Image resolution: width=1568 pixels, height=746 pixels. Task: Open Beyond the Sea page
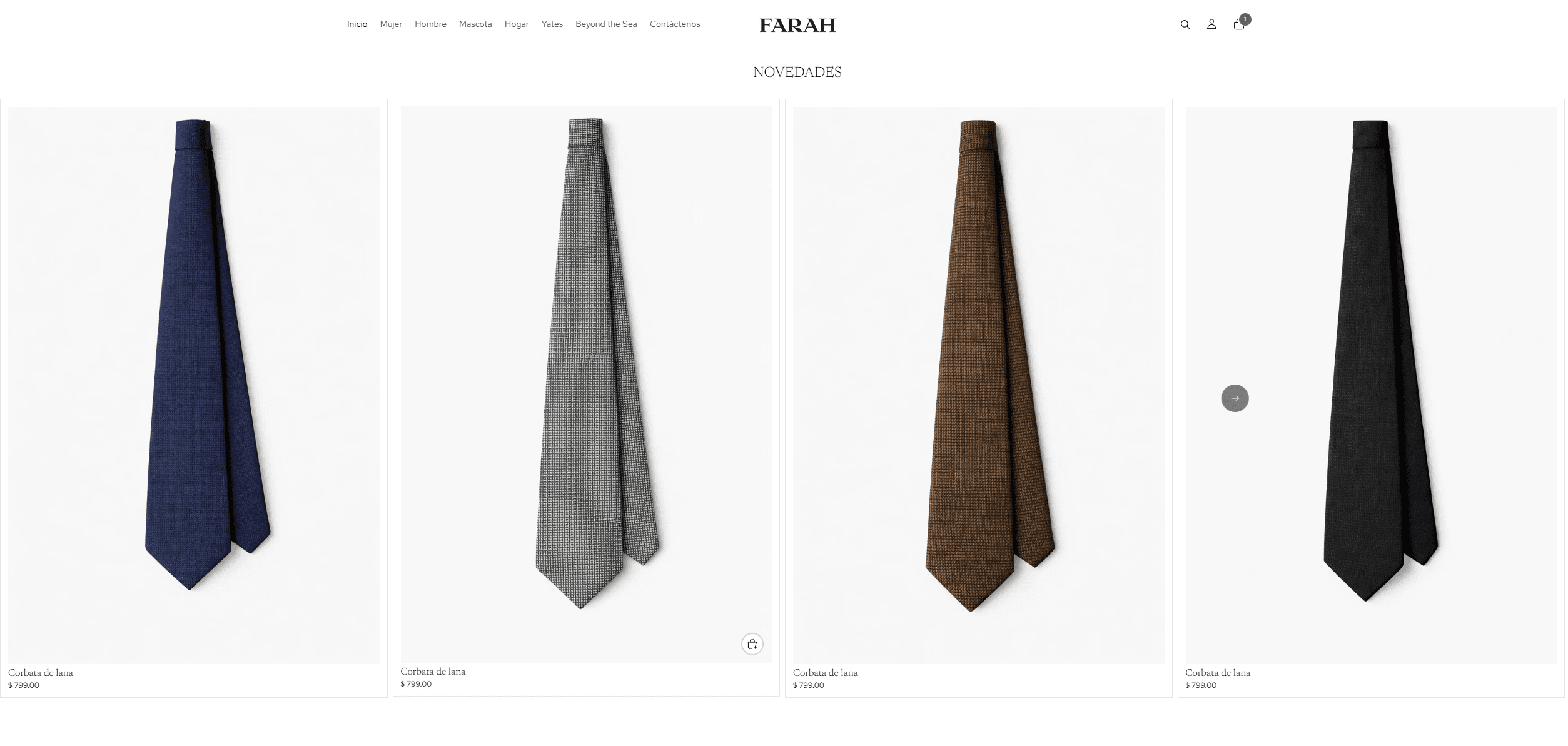click(606, 24)
